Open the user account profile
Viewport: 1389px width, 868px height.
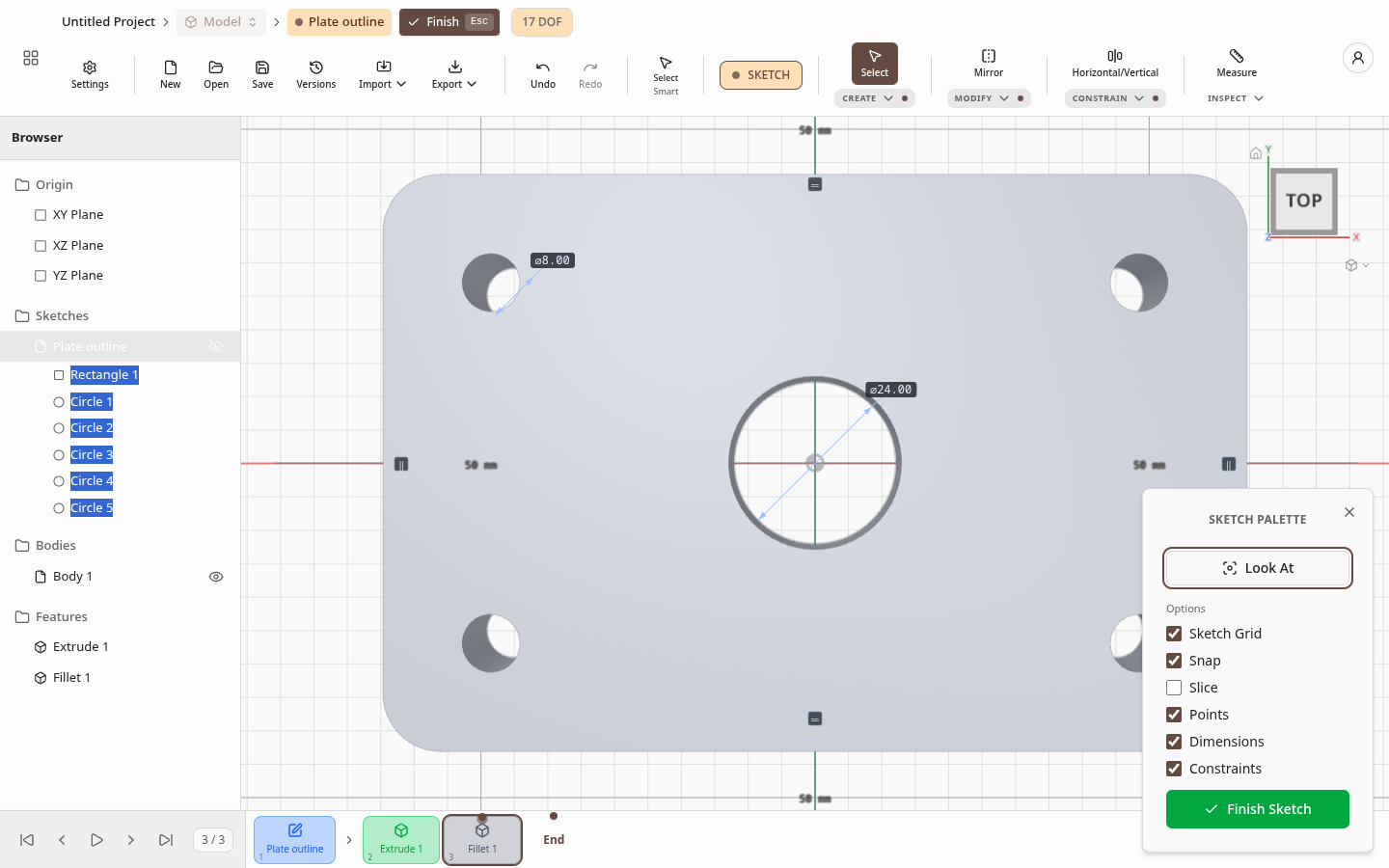point(1358,58)
